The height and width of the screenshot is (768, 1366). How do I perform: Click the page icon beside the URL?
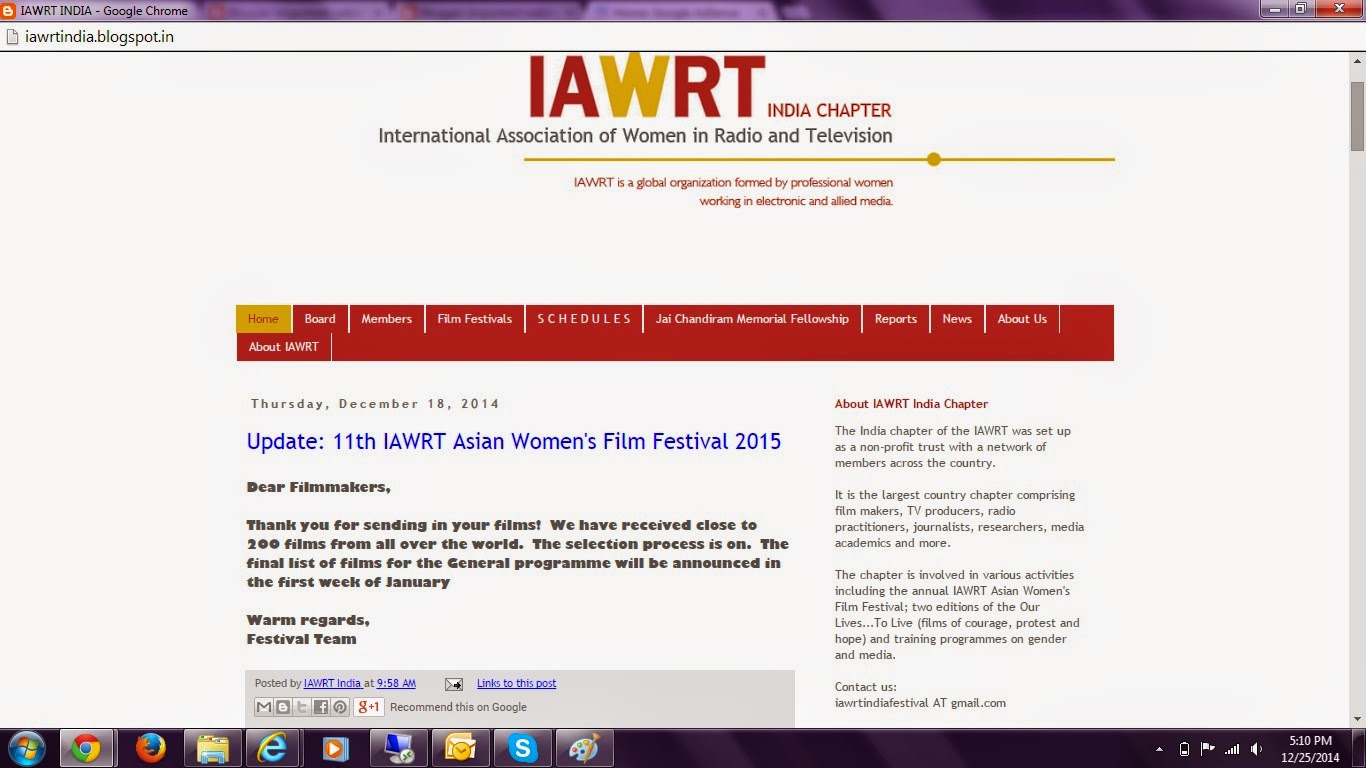pos(12,37)
